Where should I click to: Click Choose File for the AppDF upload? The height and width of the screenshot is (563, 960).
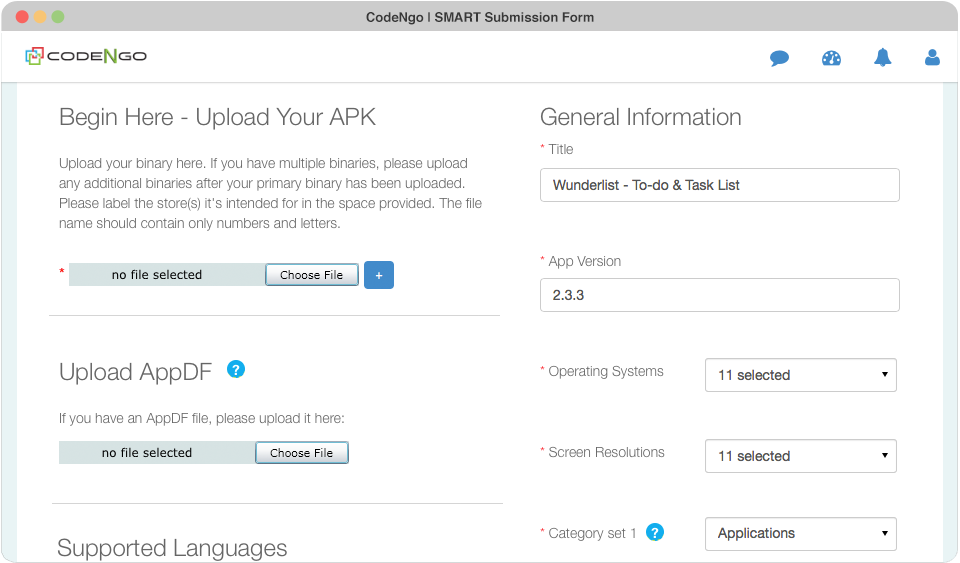click(x=302, y=453)
